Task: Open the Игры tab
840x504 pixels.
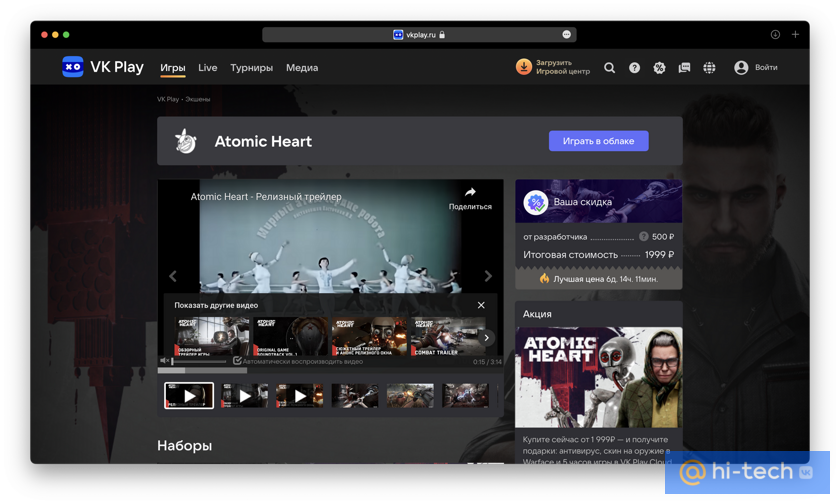Action: coord(172,67)
